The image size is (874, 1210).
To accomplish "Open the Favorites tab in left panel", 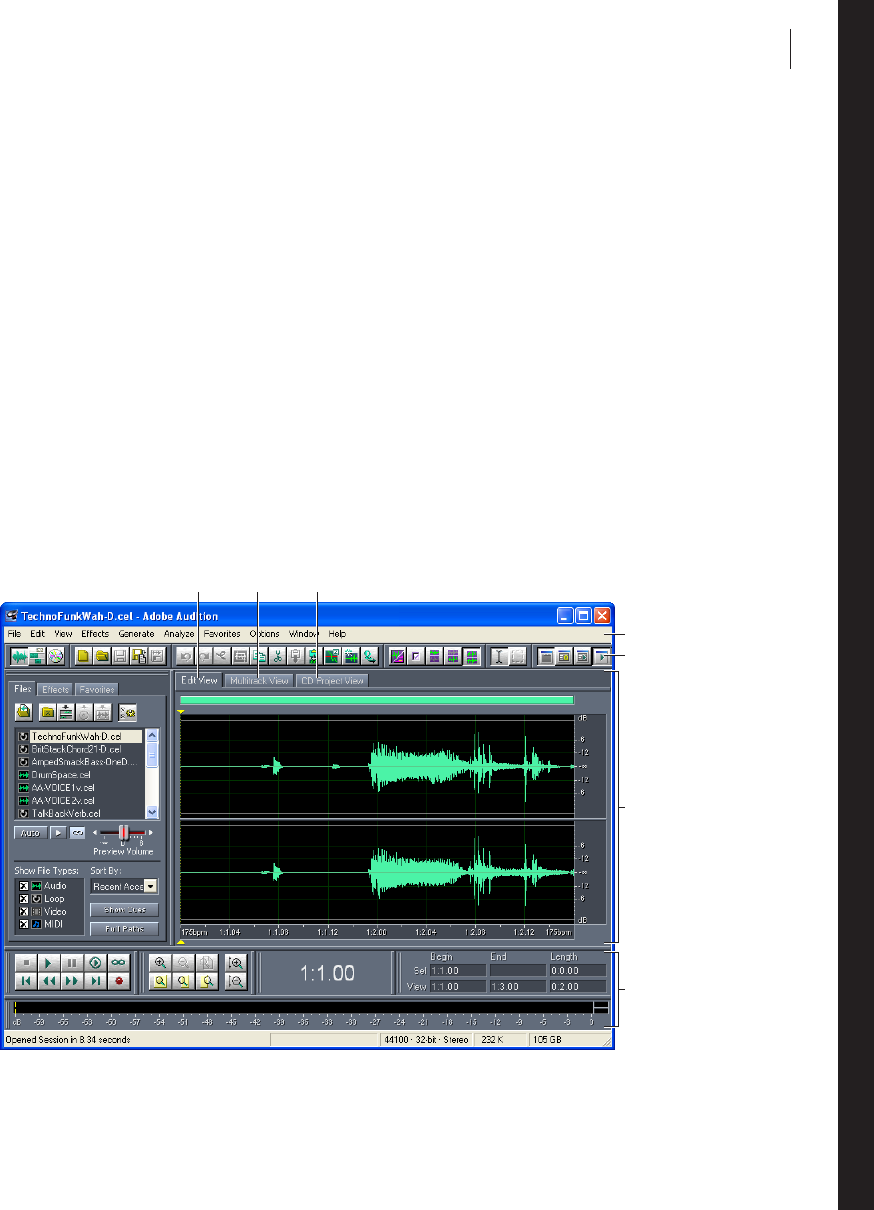I will pos(96,689).
